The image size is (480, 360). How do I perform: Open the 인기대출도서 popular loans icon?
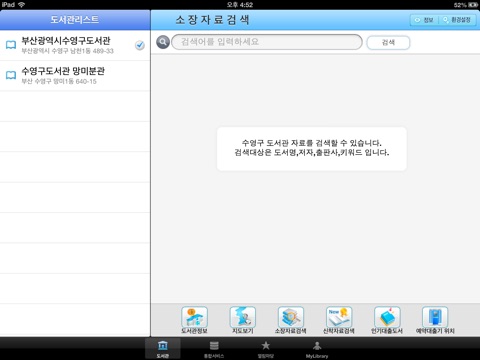tap(387, 318)
